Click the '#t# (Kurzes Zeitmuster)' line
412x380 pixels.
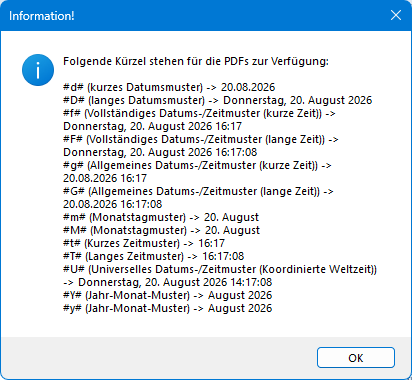144,243
